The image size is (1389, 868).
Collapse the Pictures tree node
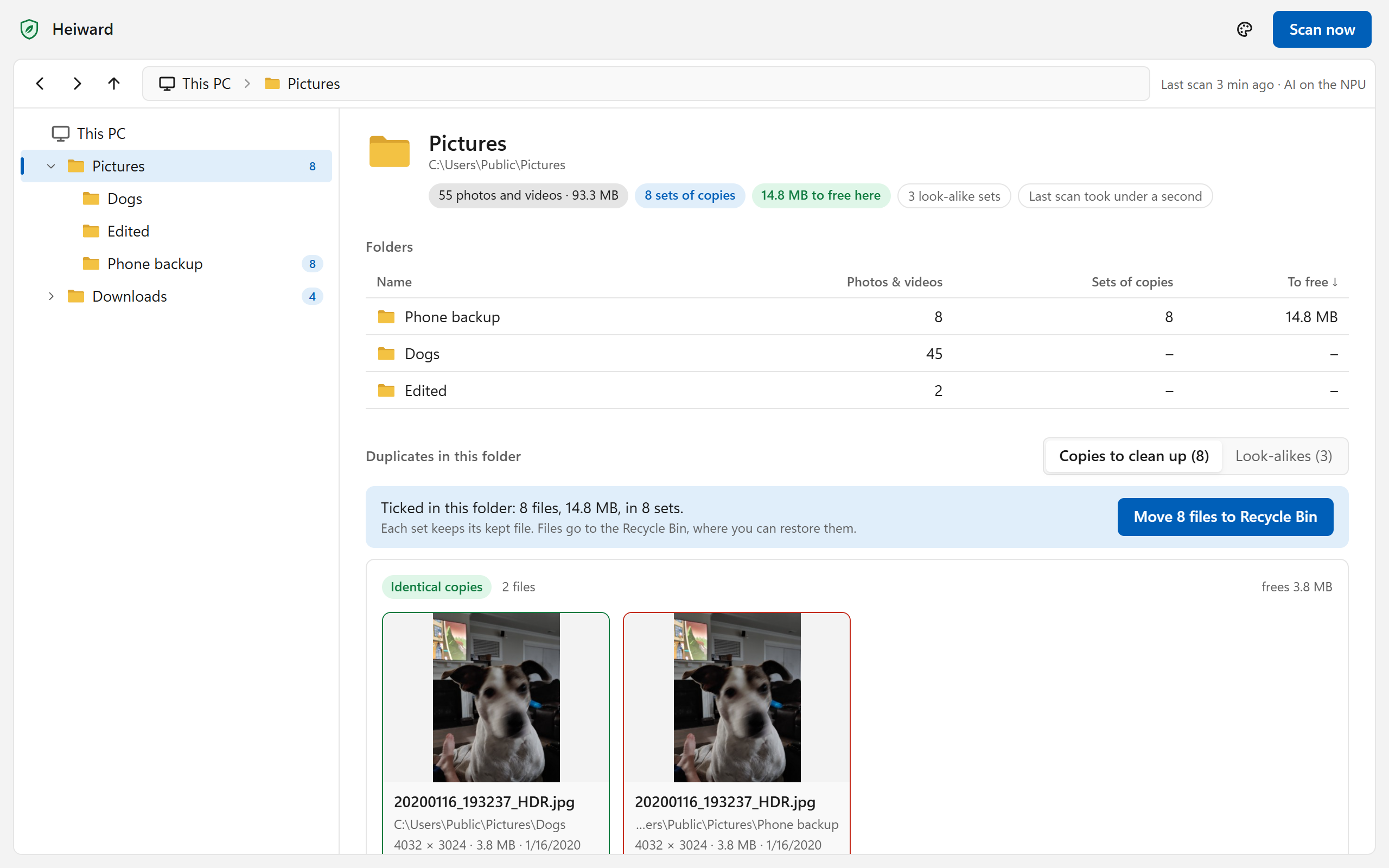[51, 167]
